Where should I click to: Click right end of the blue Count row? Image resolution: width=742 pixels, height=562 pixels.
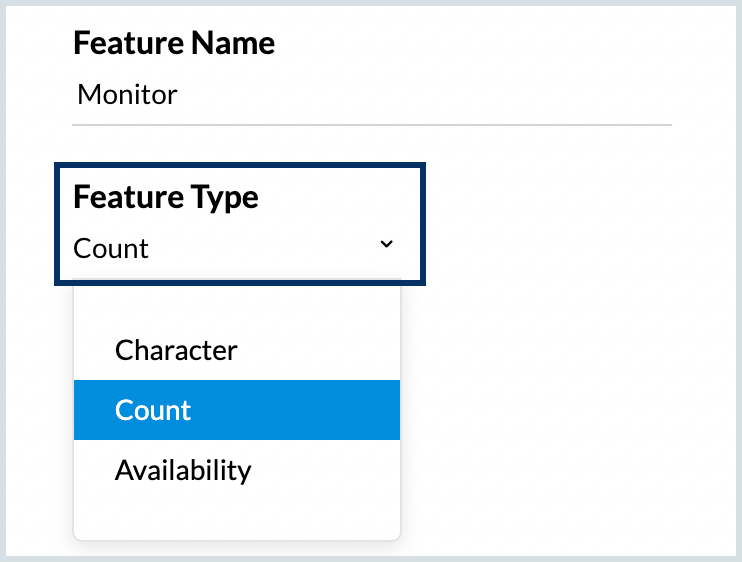point(380,410)
